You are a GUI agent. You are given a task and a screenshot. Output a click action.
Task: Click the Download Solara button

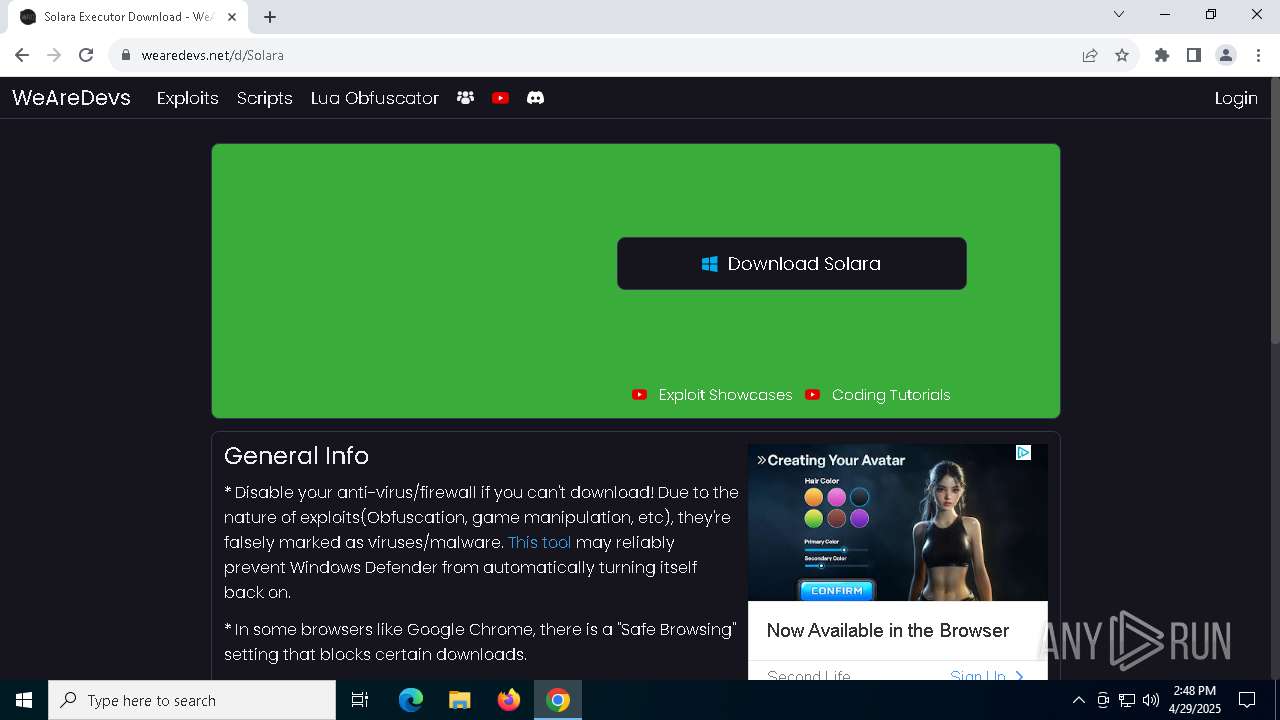pos(792,264)
